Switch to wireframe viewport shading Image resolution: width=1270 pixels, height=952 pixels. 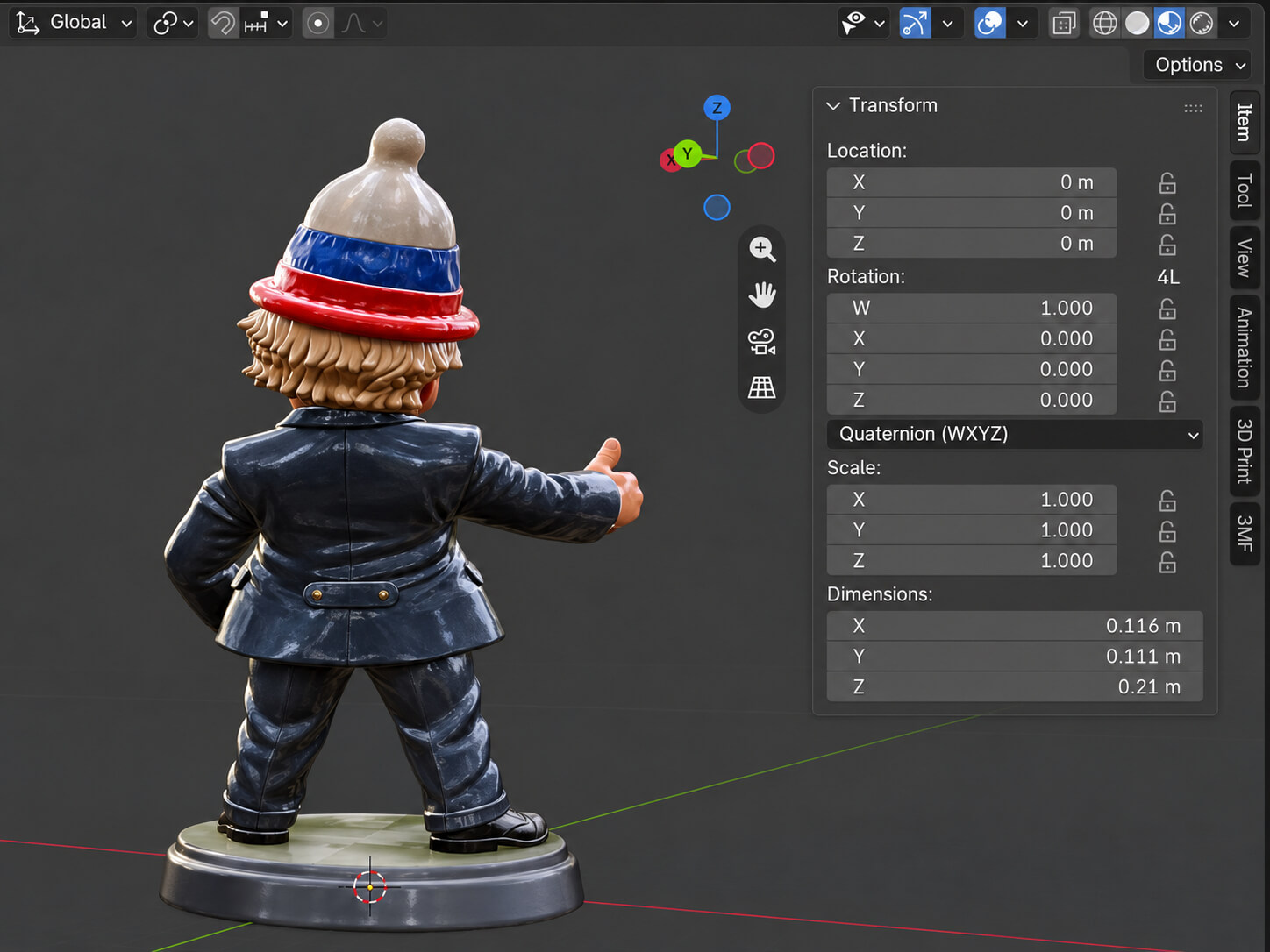(1105, 23)
